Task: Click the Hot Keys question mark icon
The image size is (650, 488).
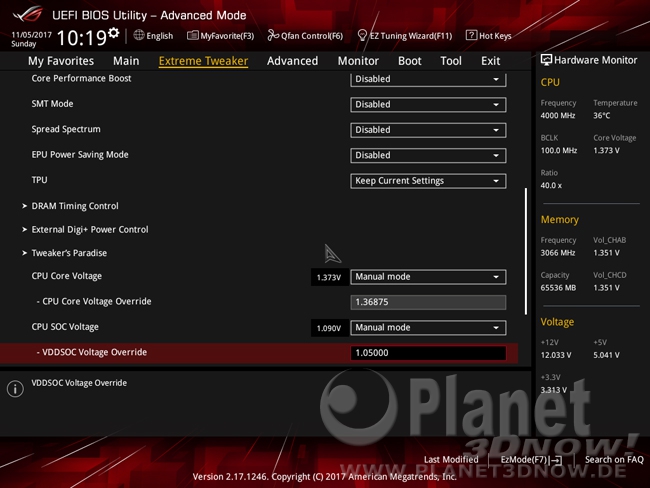Action: (471, 35)
